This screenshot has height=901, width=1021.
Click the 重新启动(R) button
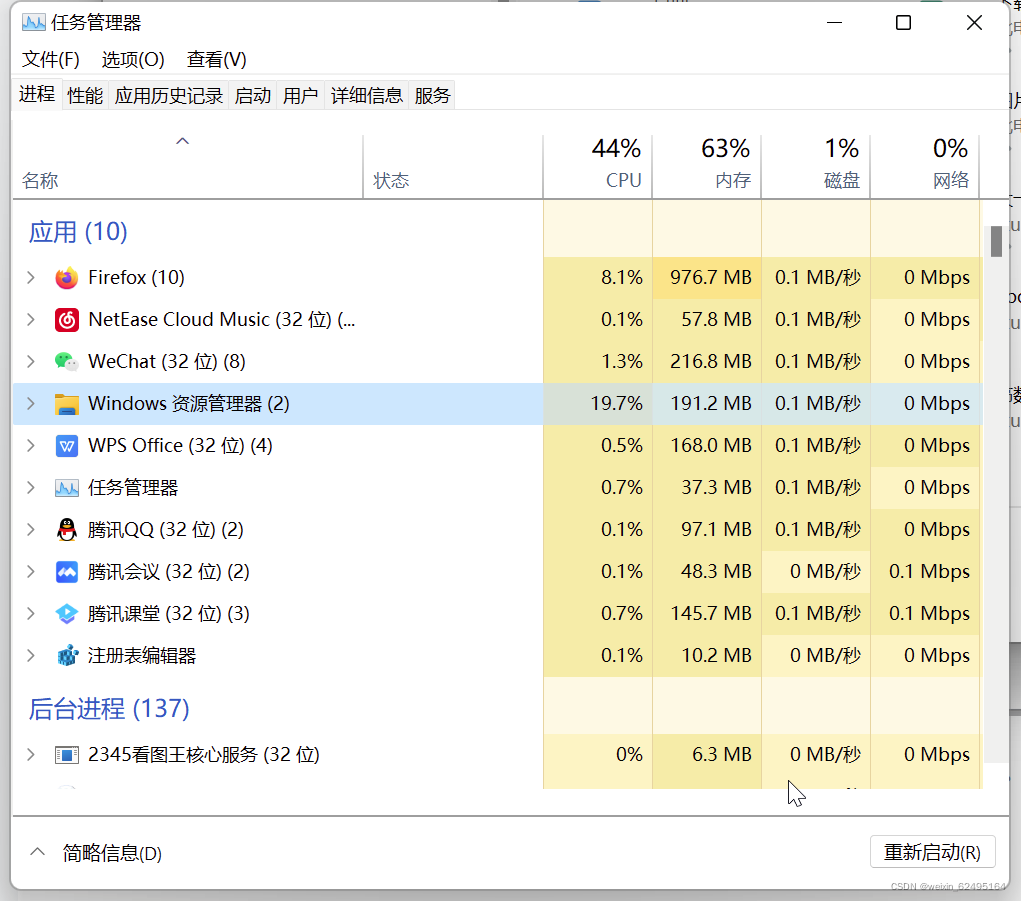(932, 852)
